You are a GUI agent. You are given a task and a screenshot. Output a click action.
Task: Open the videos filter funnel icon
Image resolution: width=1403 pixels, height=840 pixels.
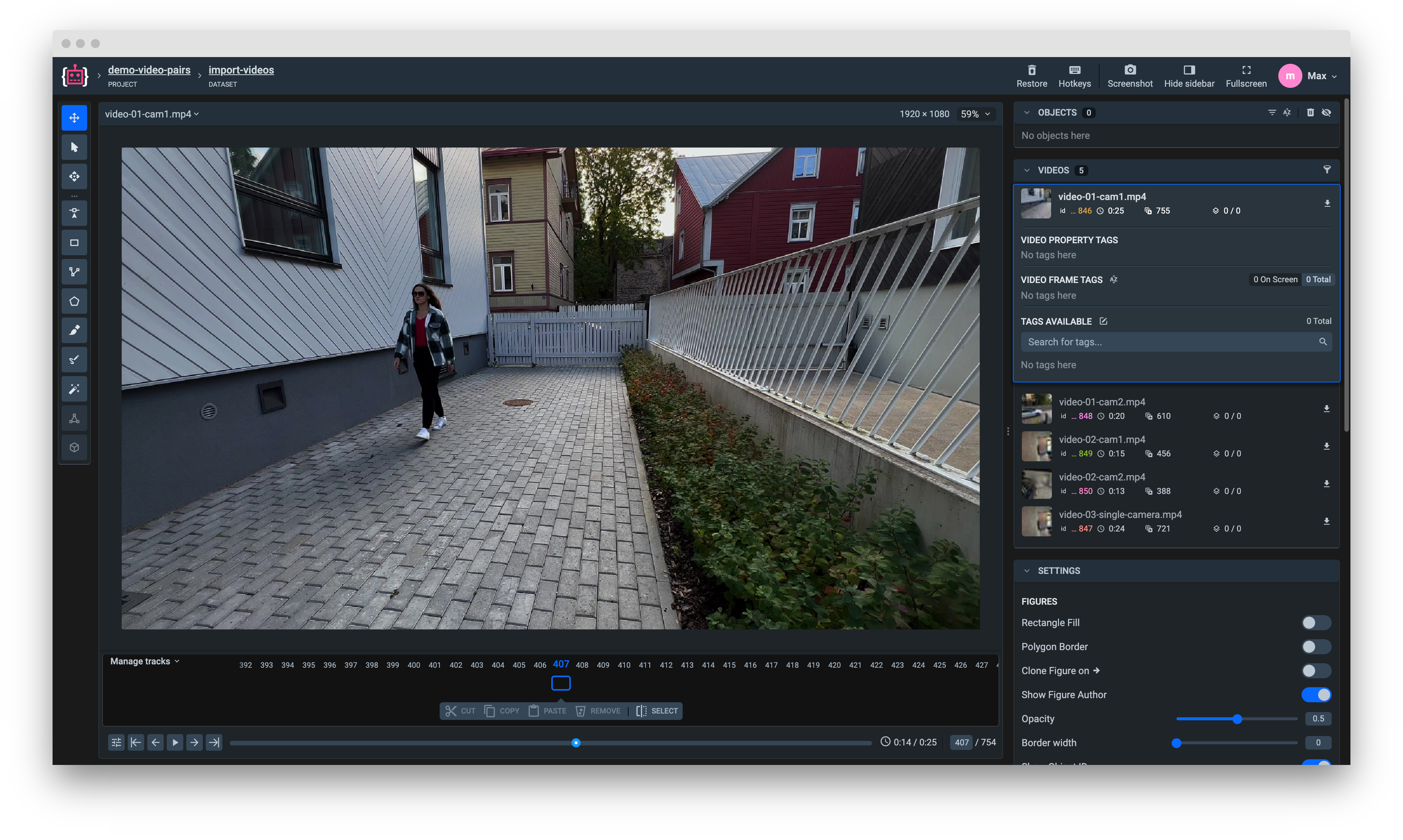1326,170
